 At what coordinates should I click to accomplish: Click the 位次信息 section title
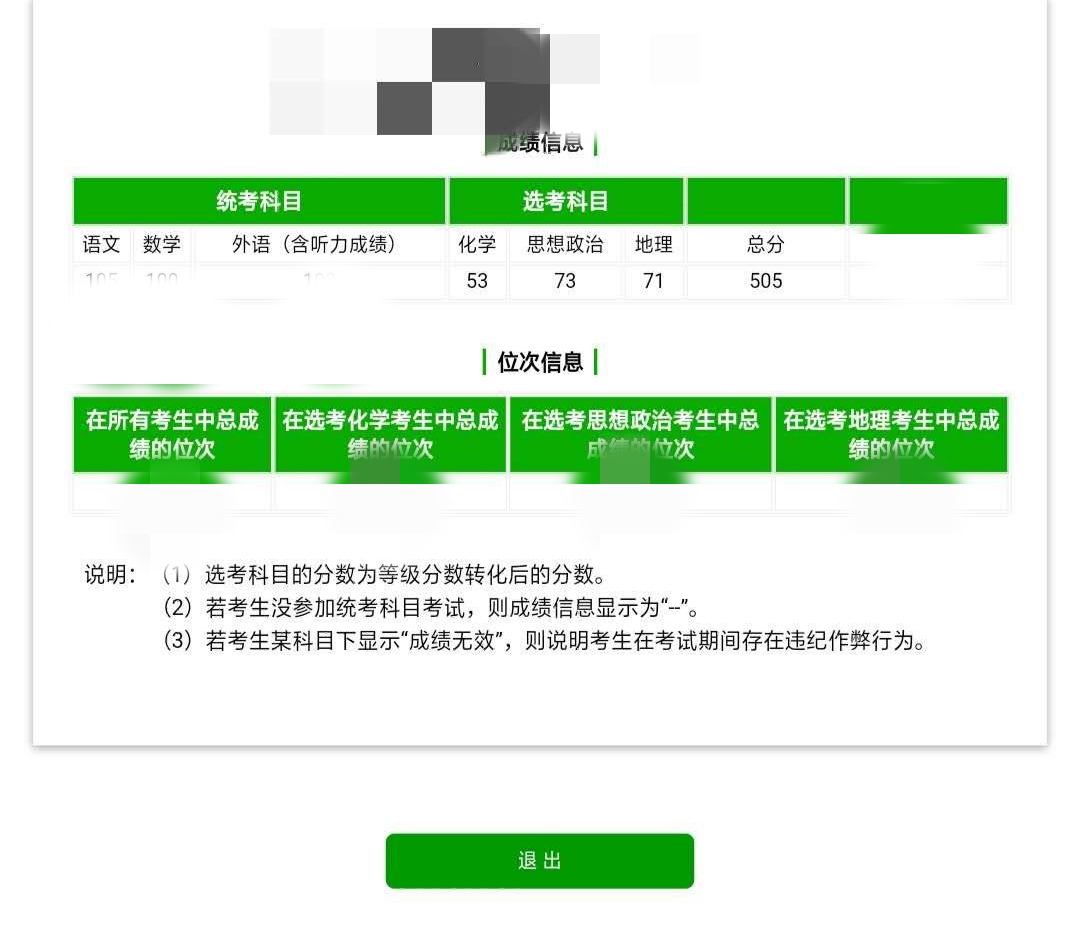click(540, 363)
